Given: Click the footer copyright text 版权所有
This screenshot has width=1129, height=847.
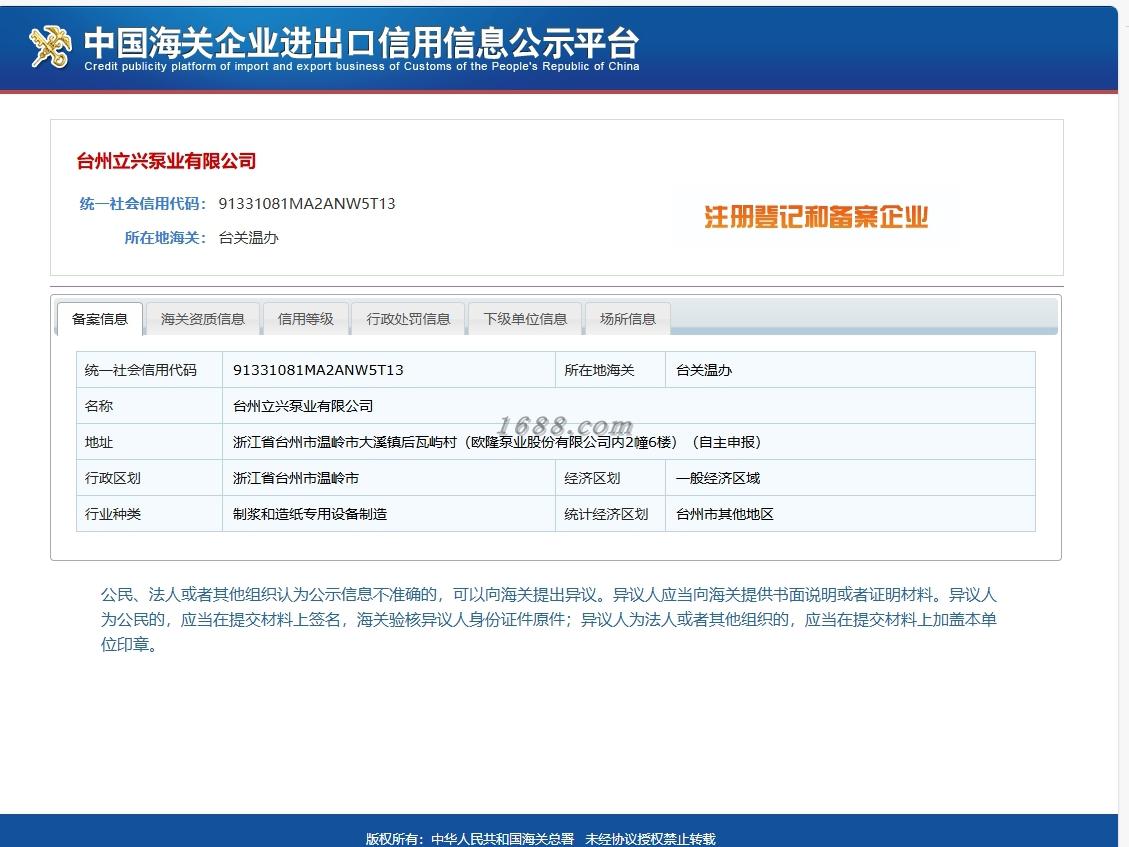Looking at the screenshot, I should point(541,839).
